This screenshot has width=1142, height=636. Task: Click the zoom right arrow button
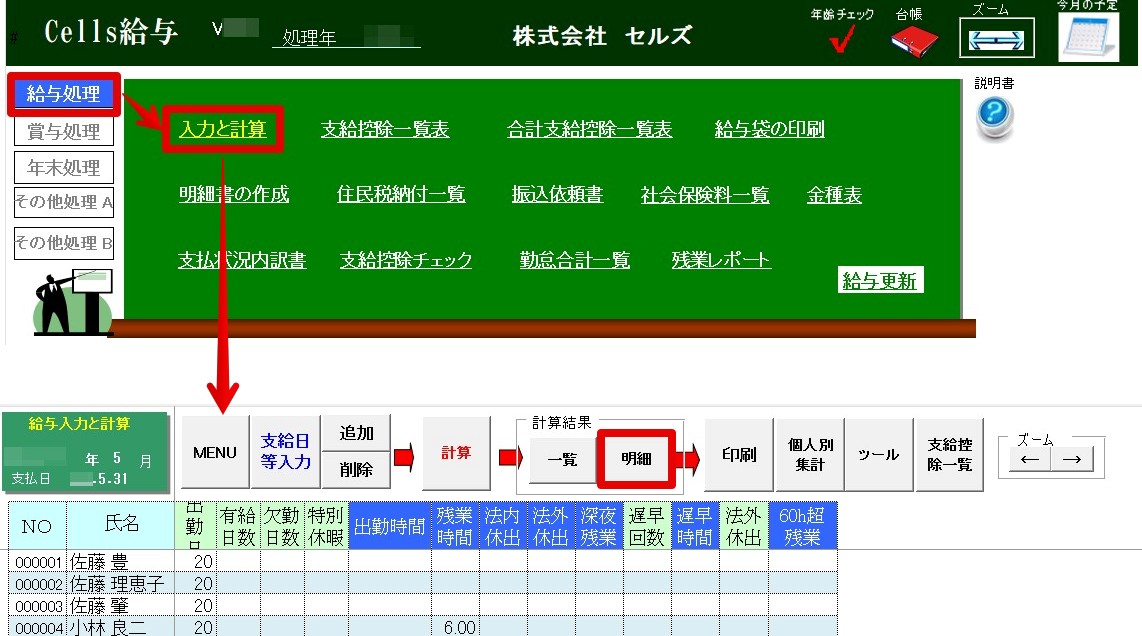1071,460
